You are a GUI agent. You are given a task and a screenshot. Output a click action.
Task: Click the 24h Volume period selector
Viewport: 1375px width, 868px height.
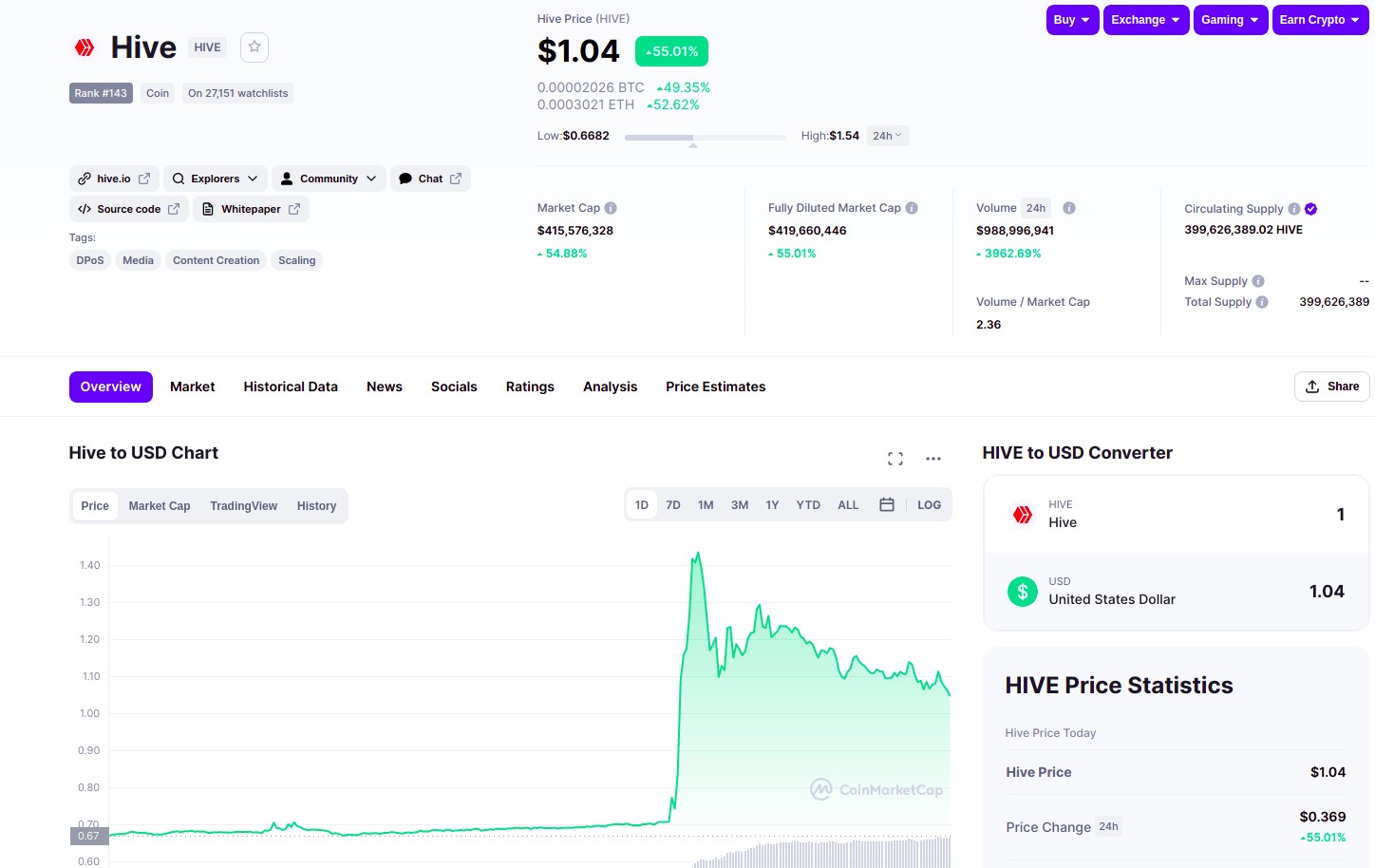pyautogui.click(x=1036, y=208)
